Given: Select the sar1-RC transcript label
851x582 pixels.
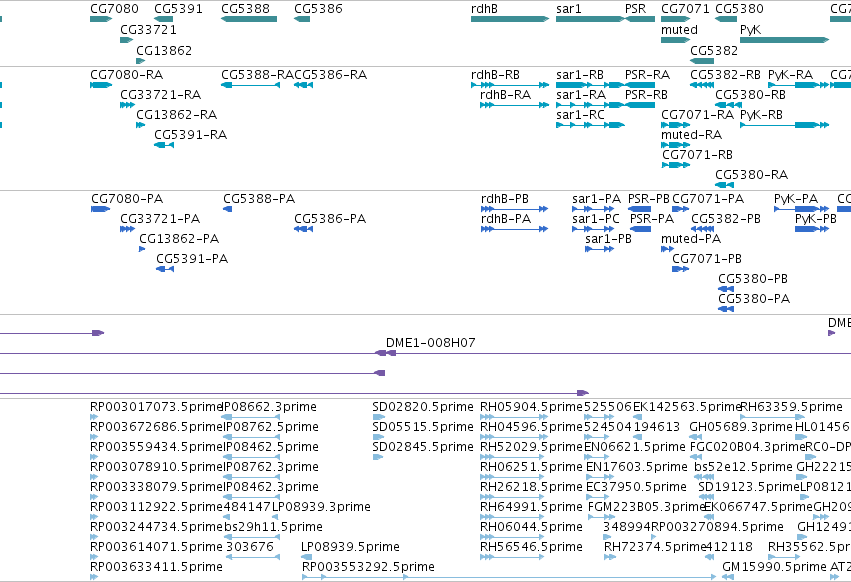Looking at the screenshot, I should tap(580, 115).
